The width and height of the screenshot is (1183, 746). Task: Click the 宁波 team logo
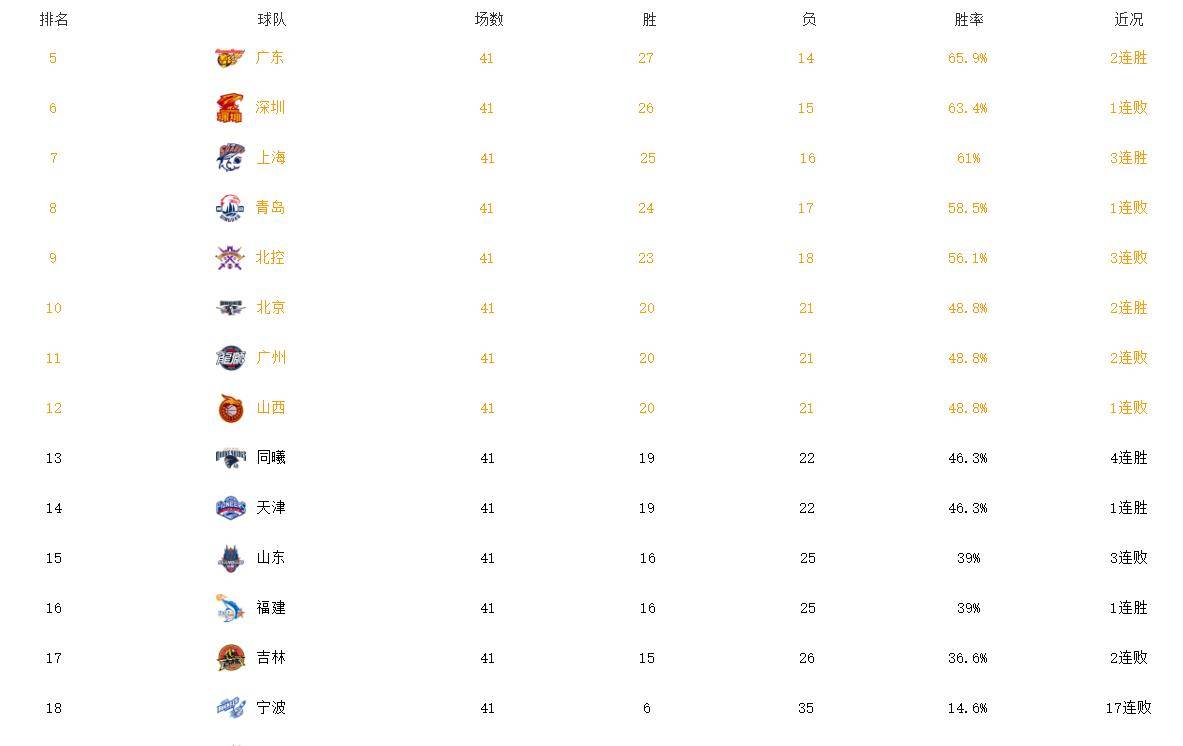[x=230, y=708]
